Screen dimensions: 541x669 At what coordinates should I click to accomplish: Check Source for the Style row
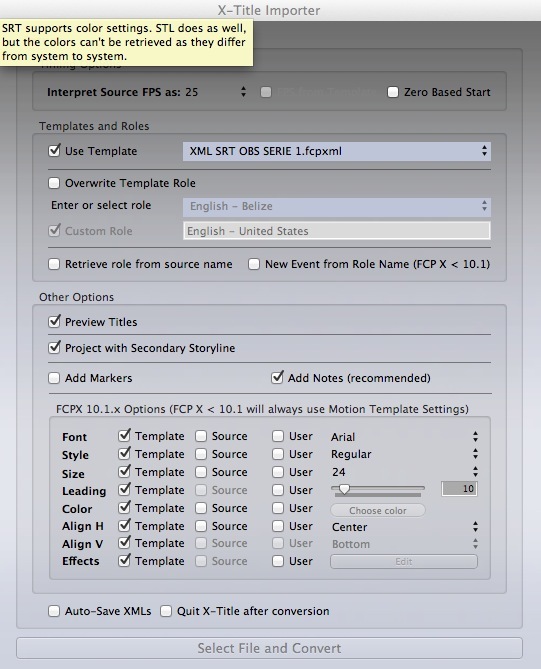click(x=201, y=454)
